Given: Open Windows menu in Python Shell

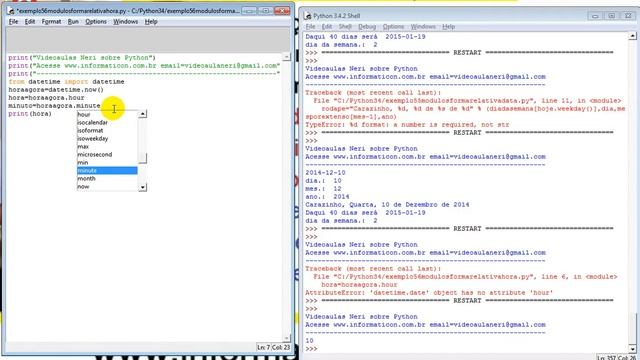Looking at the screenshot, I should coord(423,27).
